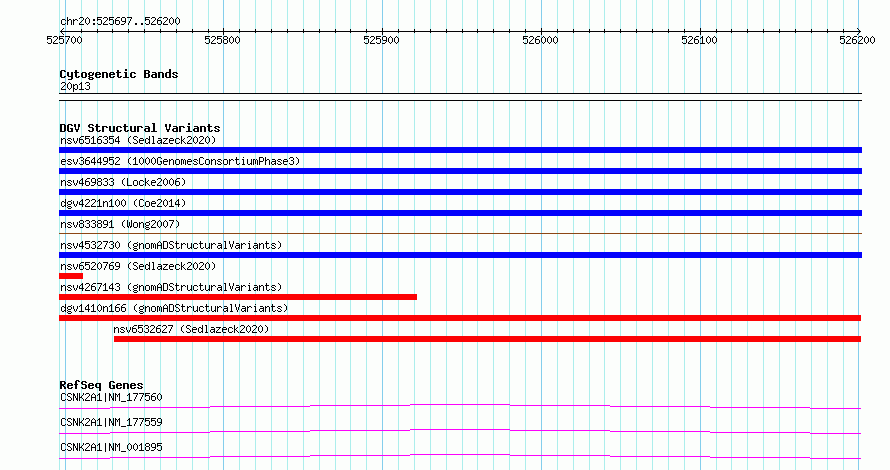Click the CSNK2A1|NM_177560 gene label
The width and height of the screenshot is (890, 470).
coord(111,397)
